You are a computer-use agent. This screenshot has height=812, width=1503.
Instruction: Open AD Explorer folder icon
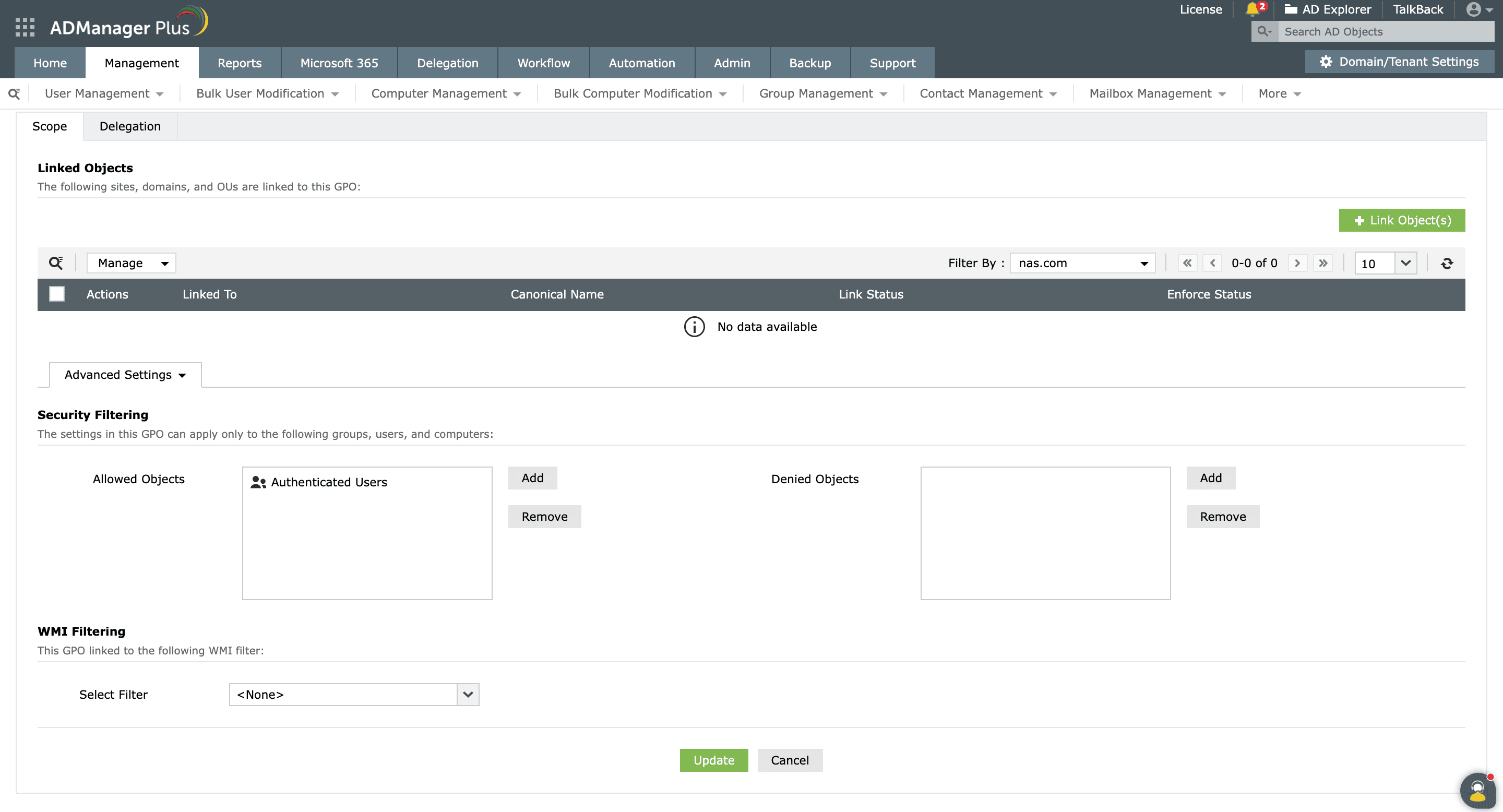point(1291,9)
